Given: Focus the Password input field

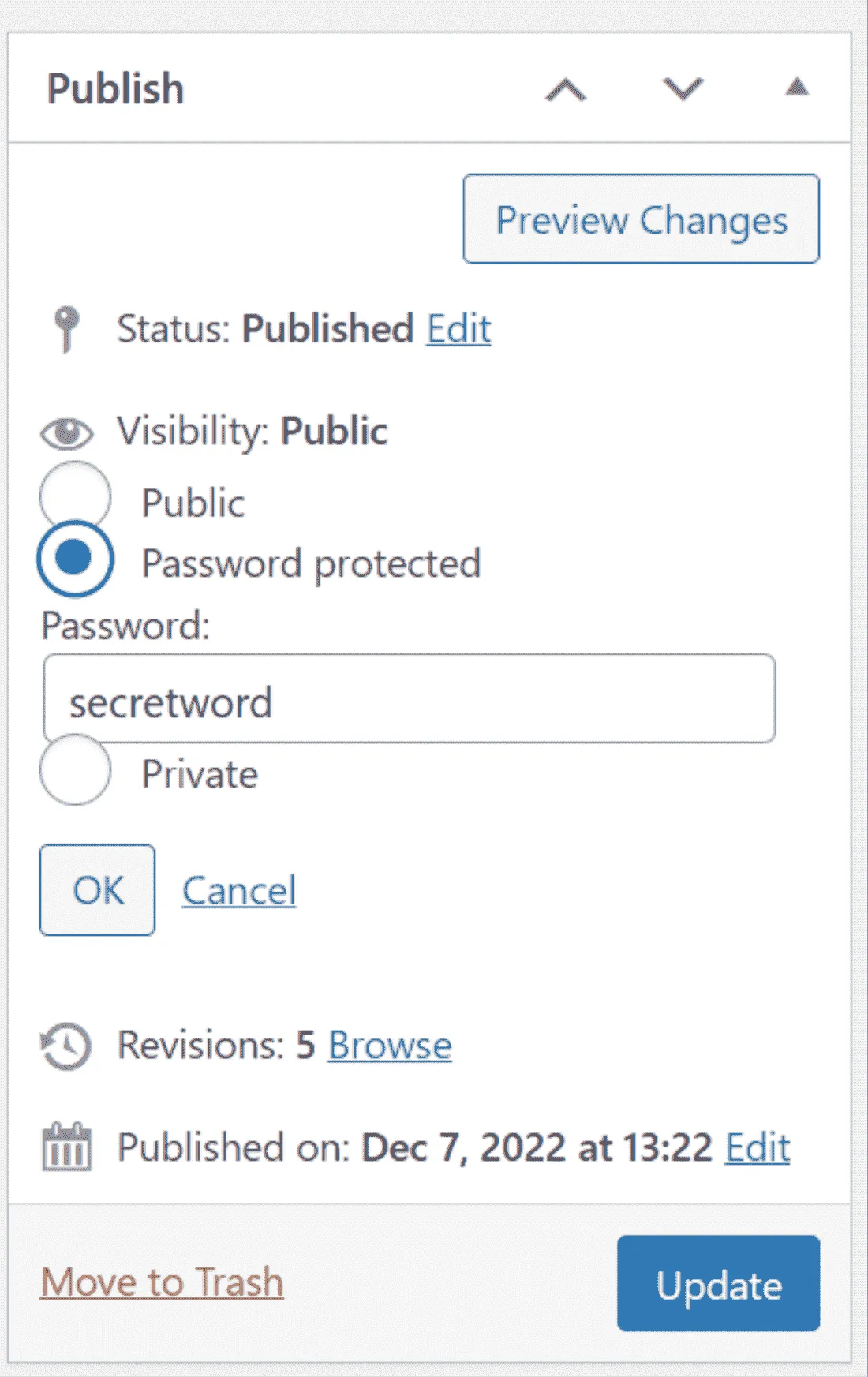Looking at the screenshot, I should point(409,699).
